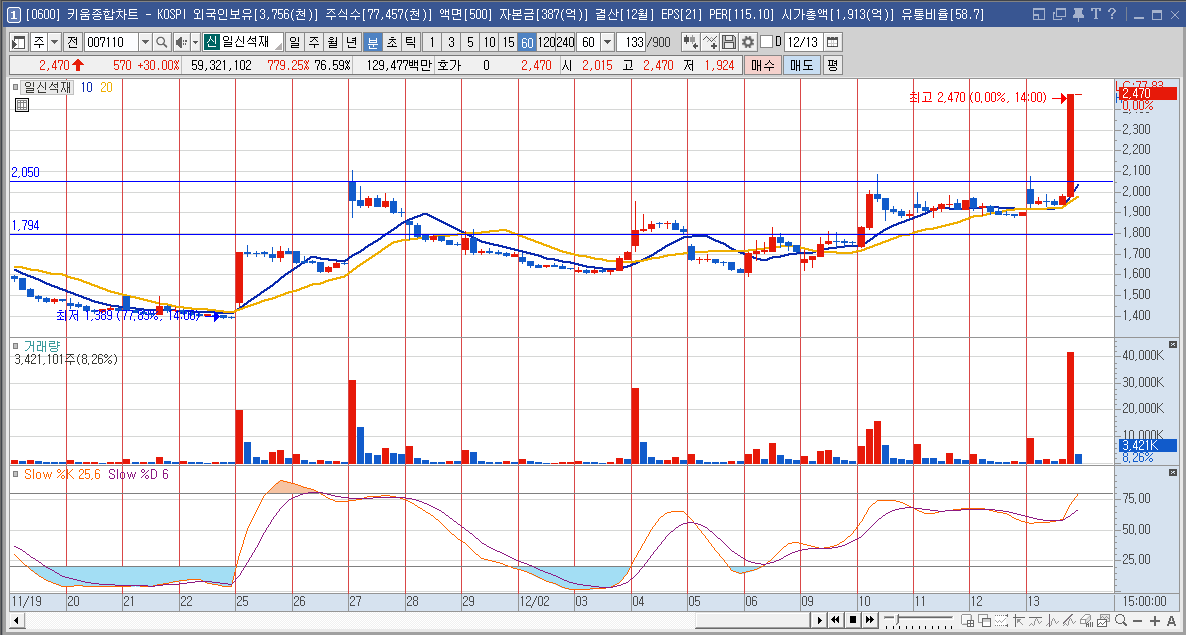The width and height of the screenshot is (1186, 635).
Task: Click the screen layout icon in title bar
Action: pos(1039,14)
